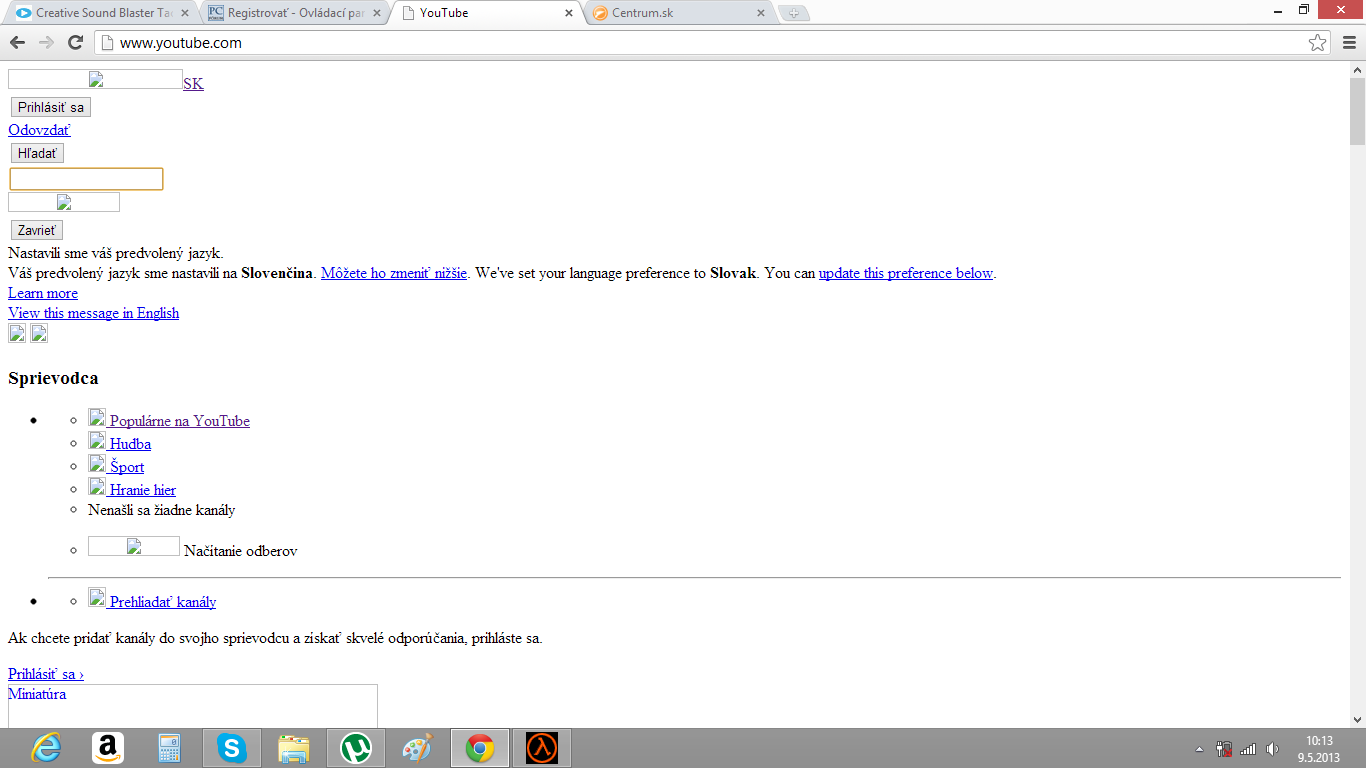Click the volume icon in system tray
The image size is (1366, 768).
tap(1272, 748)
